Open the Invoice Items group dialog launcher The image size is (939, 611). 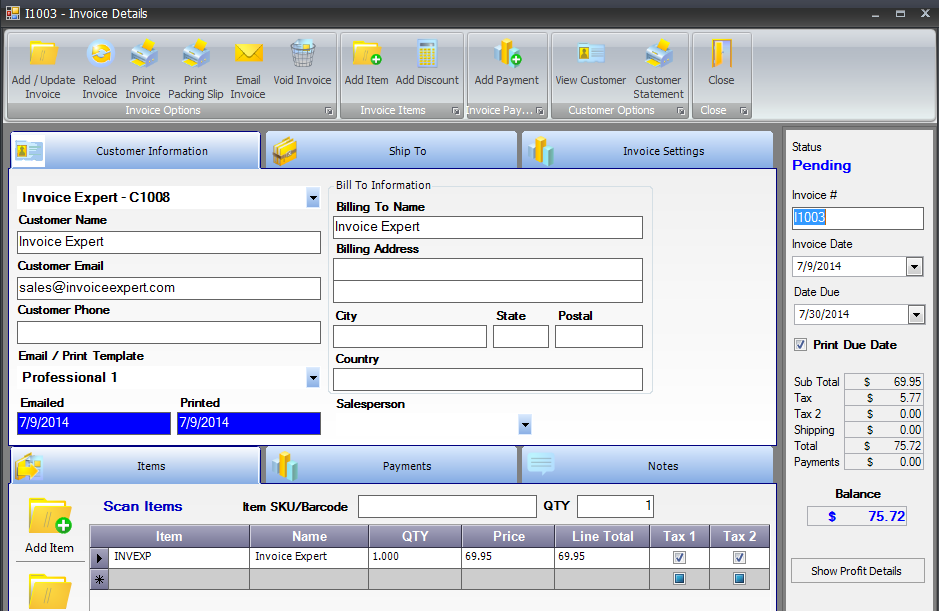click(x=456, y=111)
